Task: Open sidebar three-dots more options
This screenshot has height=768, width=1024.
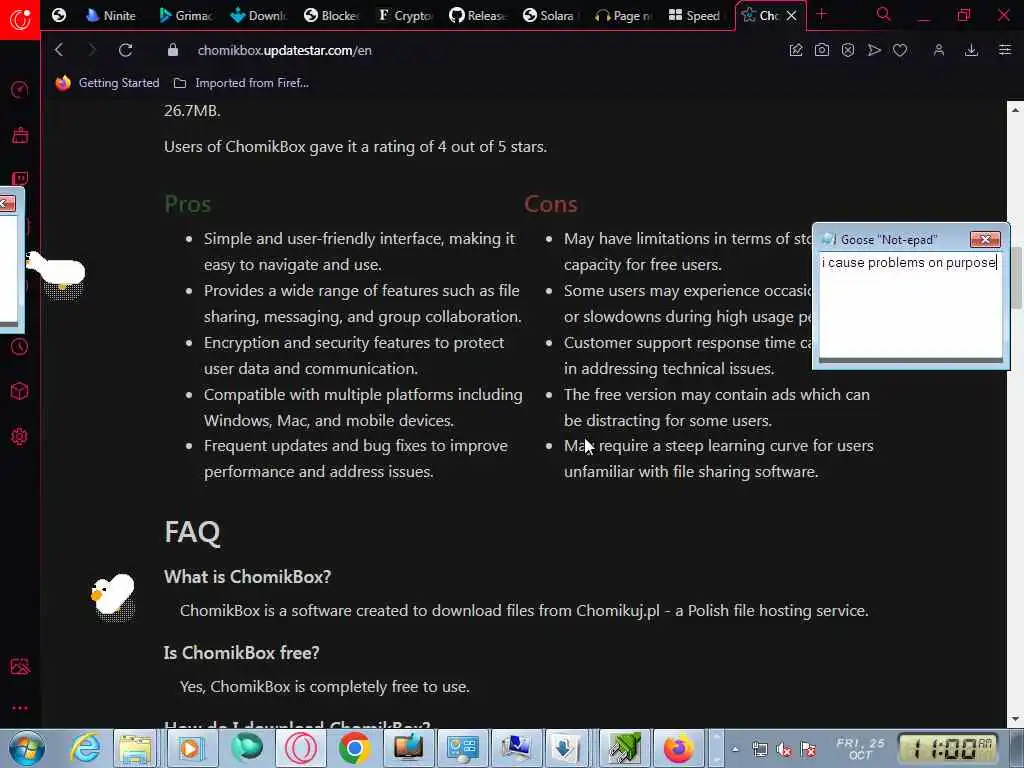Action: 20,708
